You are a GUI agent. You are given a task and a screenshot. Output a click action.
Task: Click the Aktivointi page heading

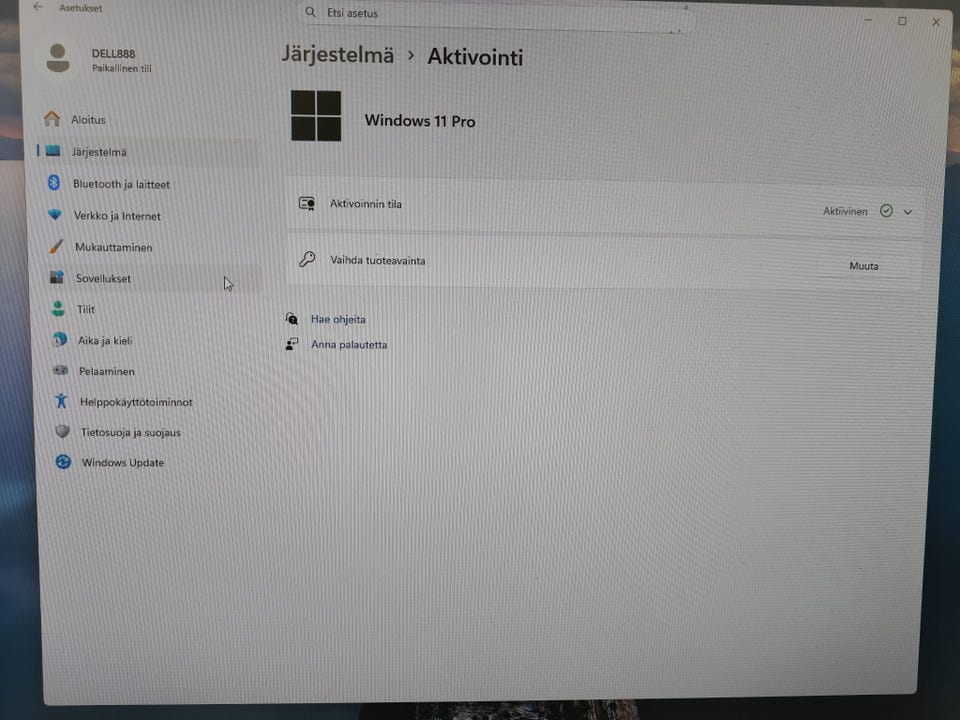point(475,57)
